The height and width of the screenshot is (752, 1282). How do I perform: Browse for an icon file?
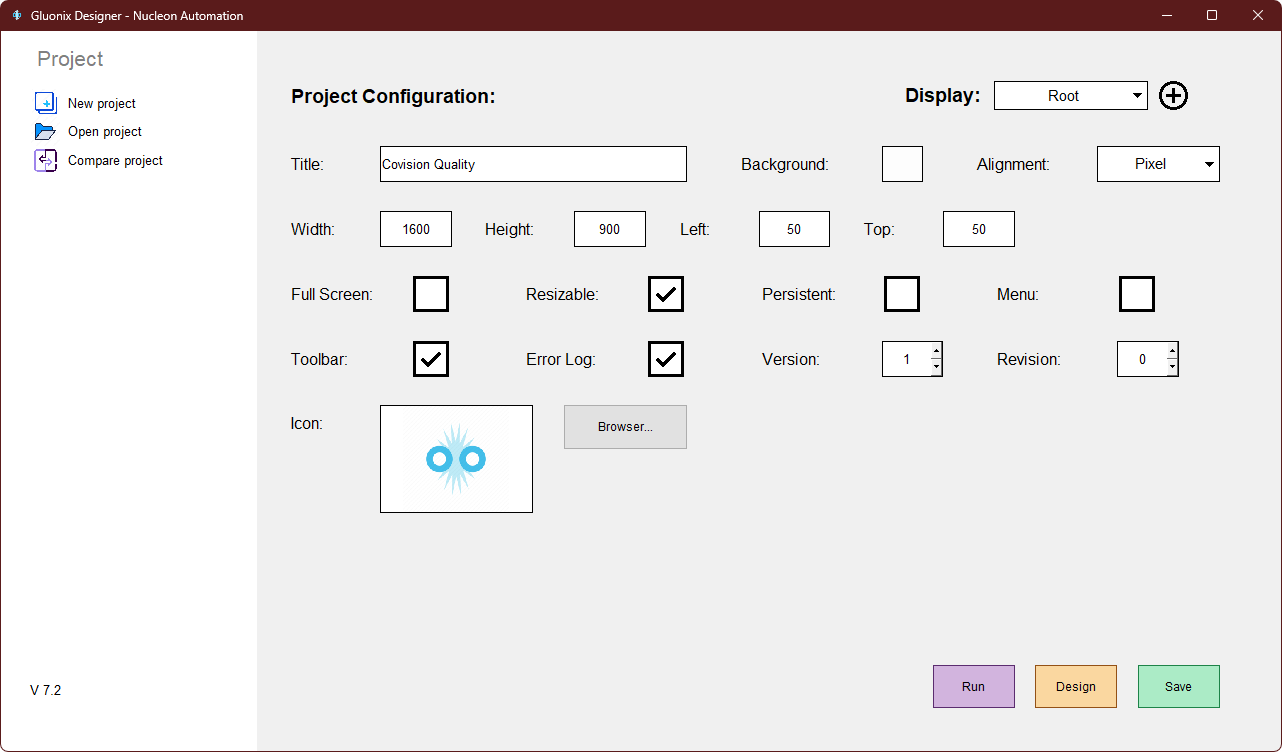(625, 427)
